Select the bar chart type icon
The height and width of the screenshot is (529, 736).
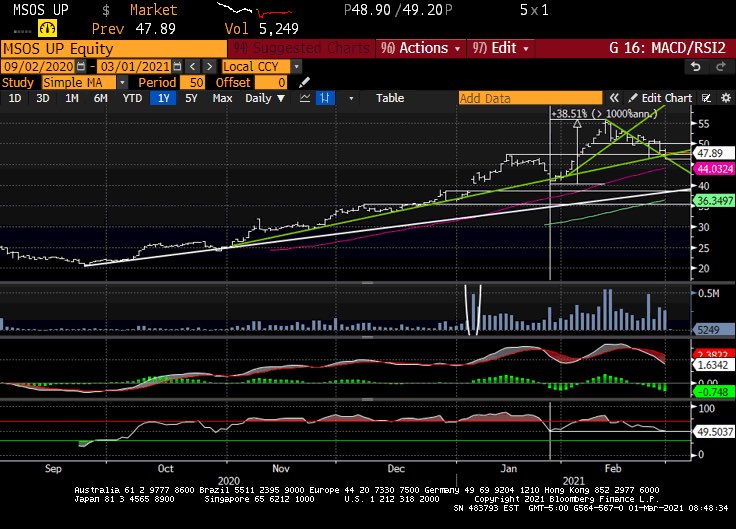(x=325, y=98)
